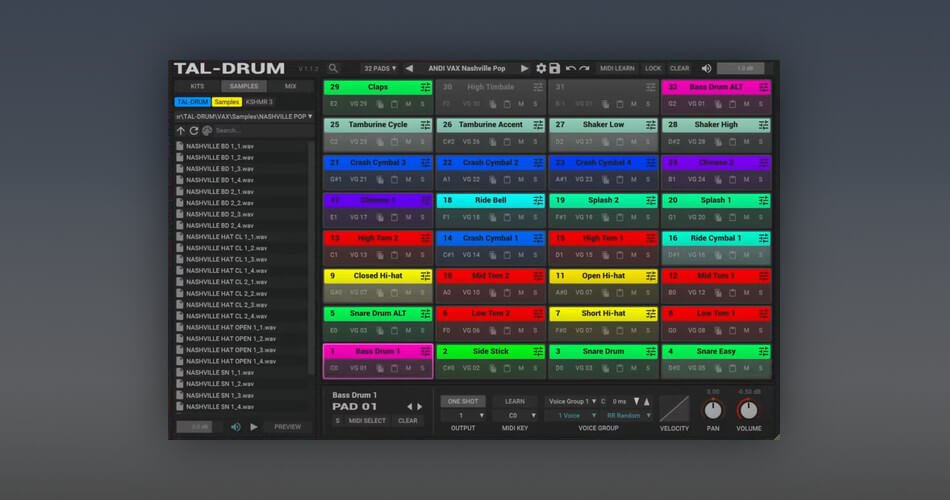Switch to the SAMPLES tab
This screenshot has height=500, width=950.
[x=244, y=86]
